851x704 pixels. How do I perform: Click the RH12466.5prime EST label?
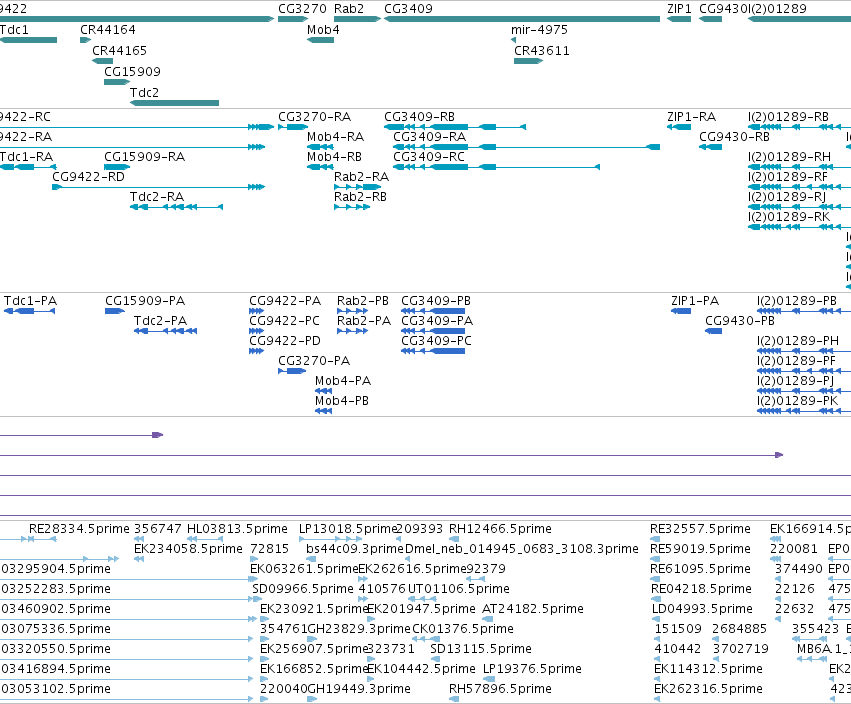pyautogui.click(x=500, y=529)
